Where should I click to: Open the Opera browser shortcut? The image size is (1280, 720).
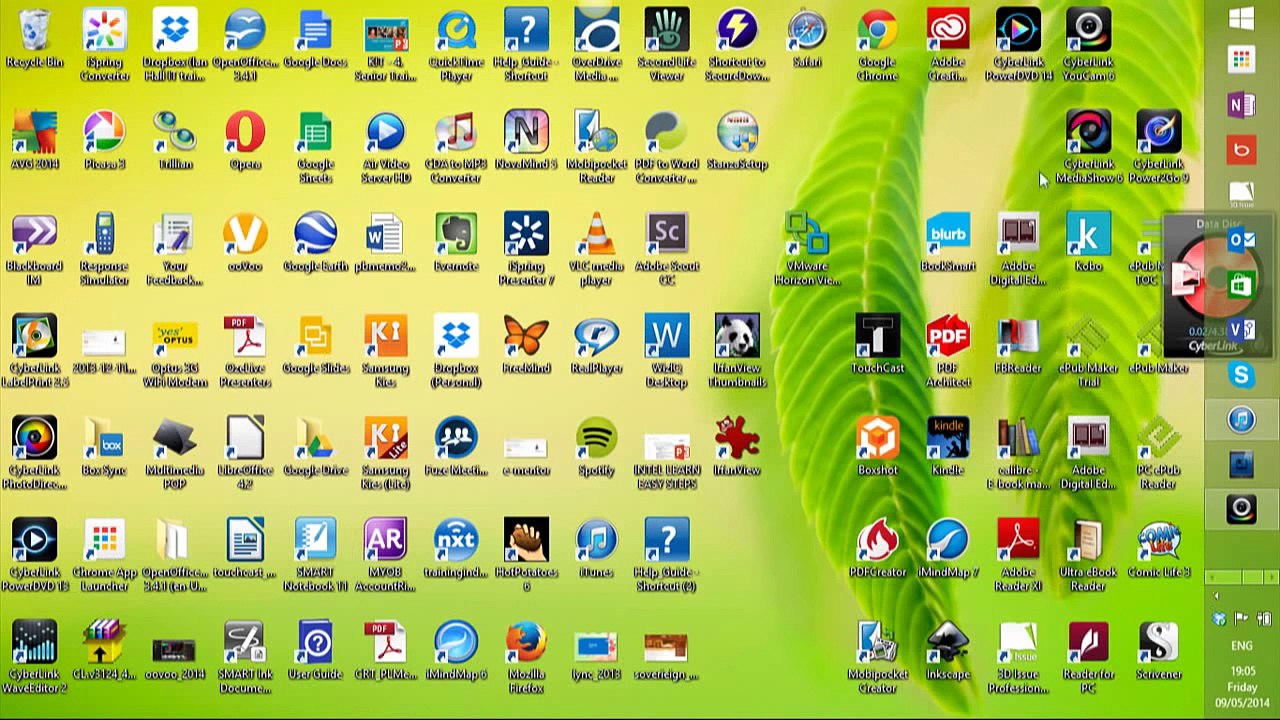pyautogui.click(x=245, y=132)
